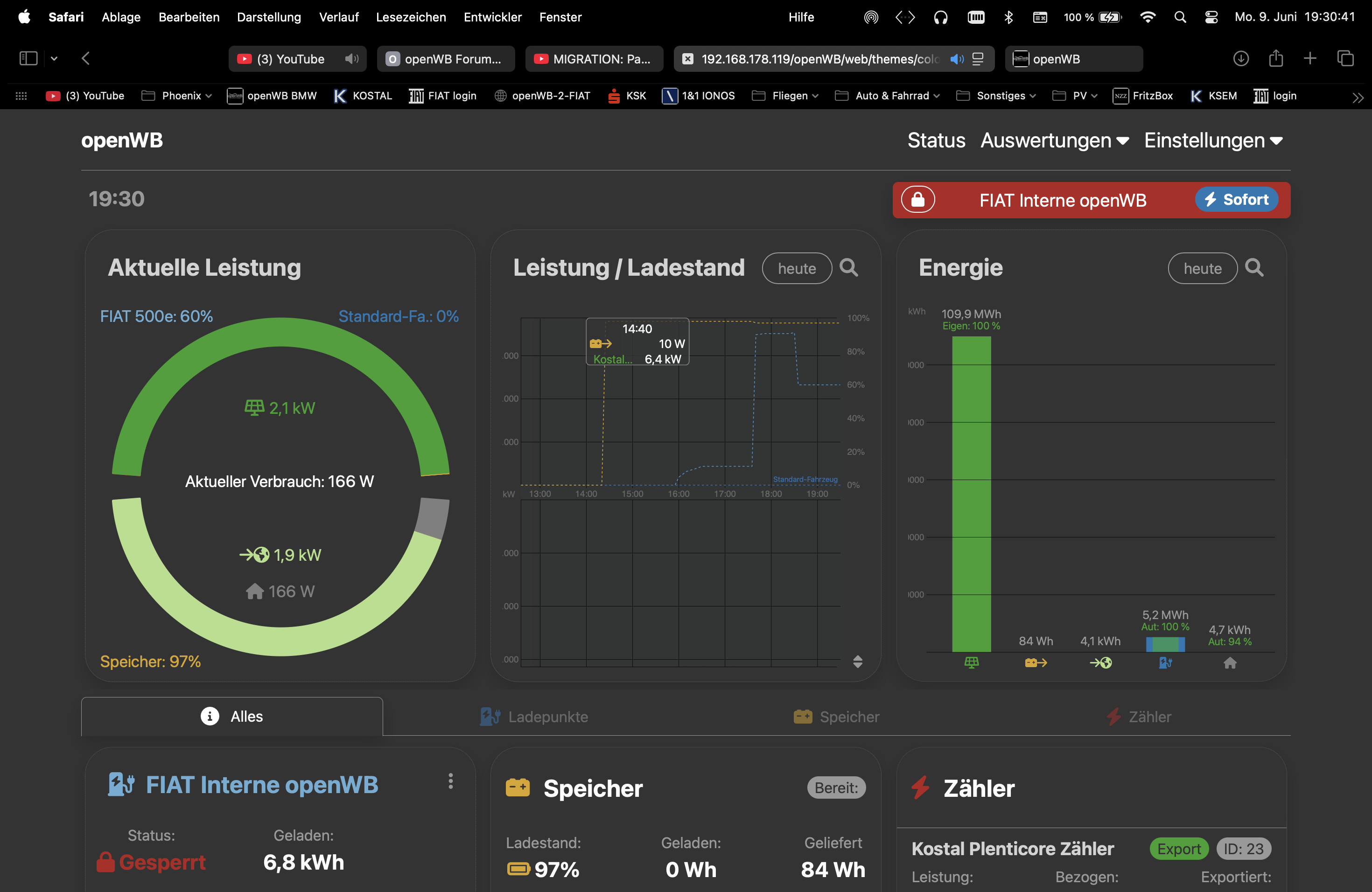Click magnifier icon in Leistung / Ladestand panel
Viewport: 1372px width, 892px height.
[848, 267]
